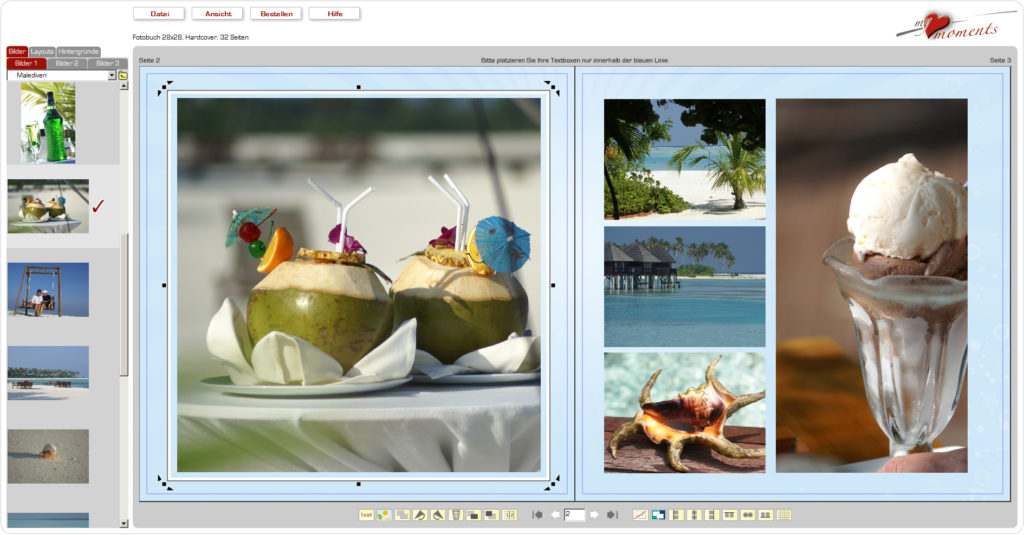1024x535 pixels.
Task: Select the green bottle thumbnail
Action: tap(48, 122)
